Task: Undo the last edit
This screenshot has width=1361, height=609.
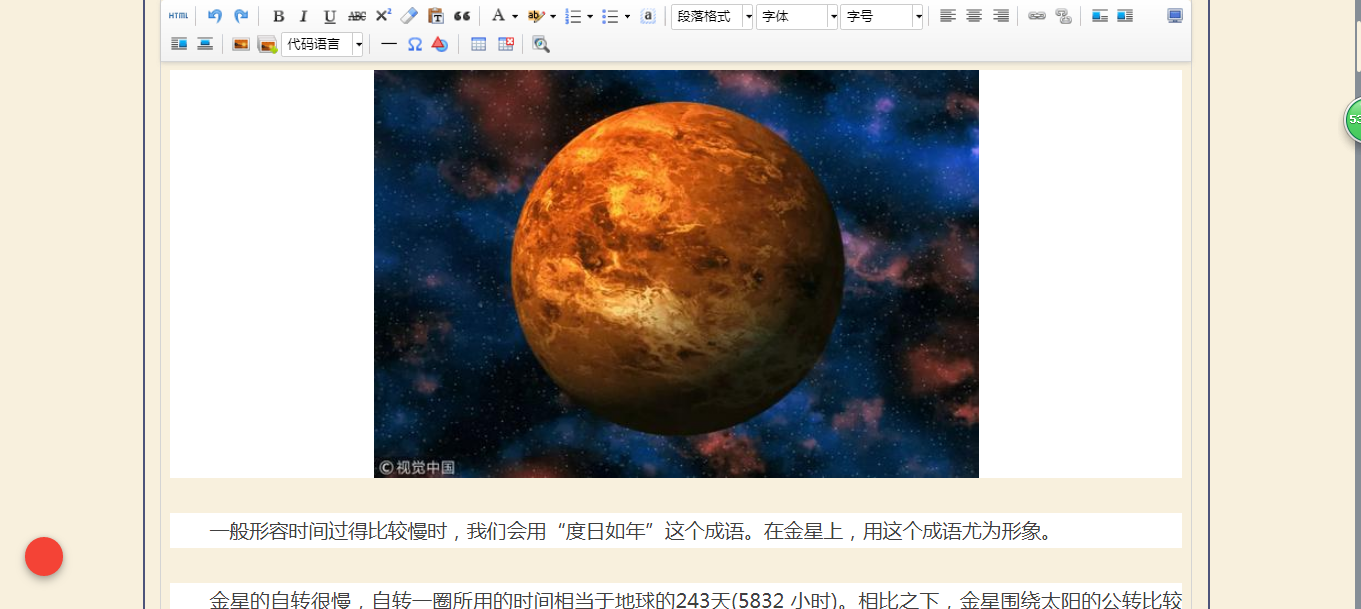Action: pyautogui.click(x=215, y=16)
